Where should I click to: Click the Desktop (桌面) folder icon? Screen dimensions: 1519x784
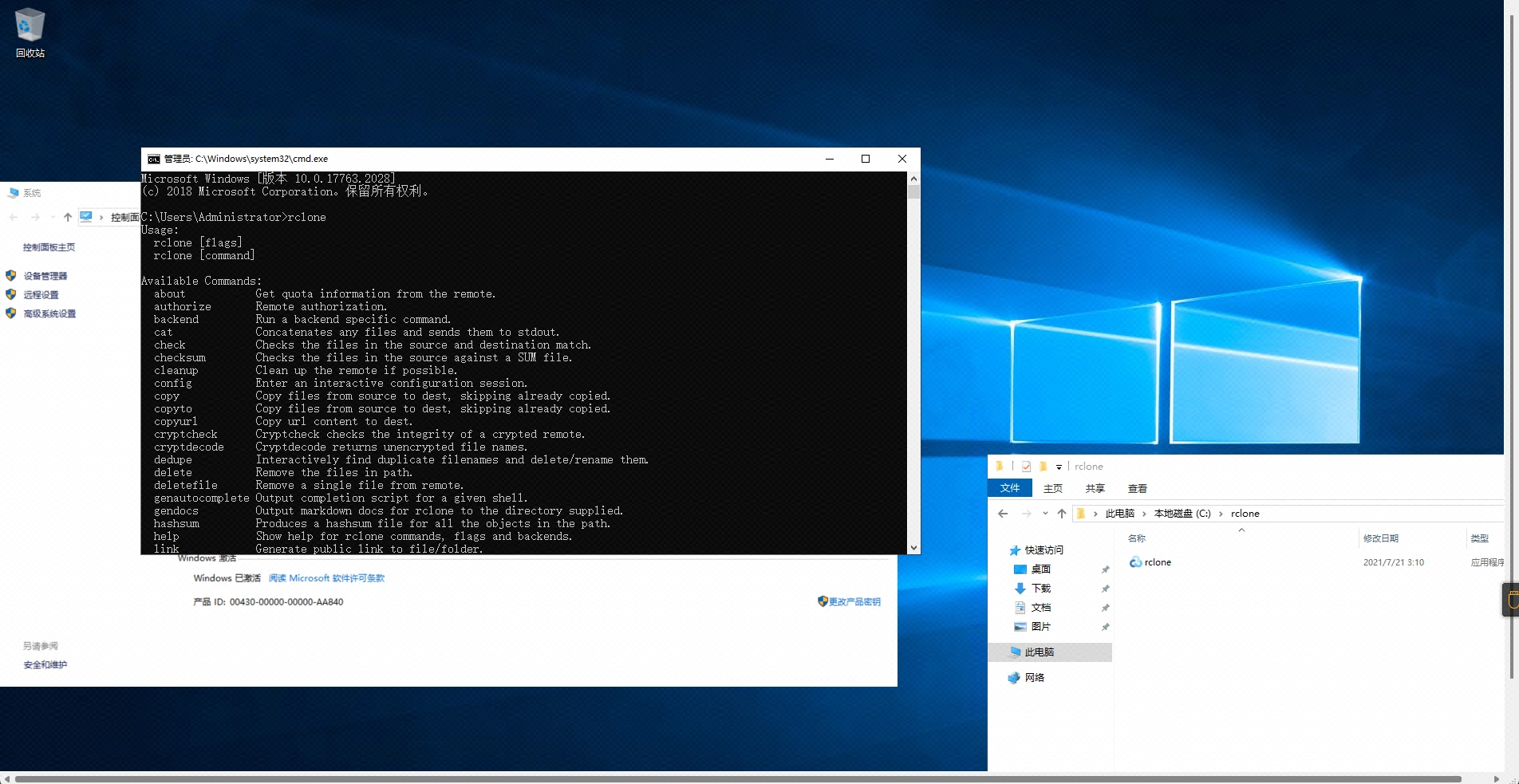point(1020,569)
